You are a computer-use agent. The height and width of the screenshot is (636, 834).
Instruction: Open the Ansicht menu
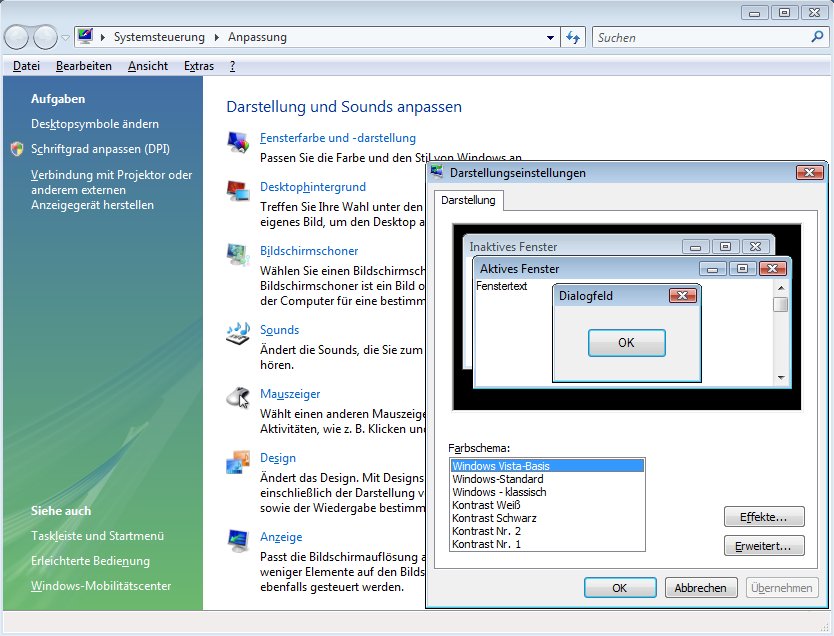(148, 66)
